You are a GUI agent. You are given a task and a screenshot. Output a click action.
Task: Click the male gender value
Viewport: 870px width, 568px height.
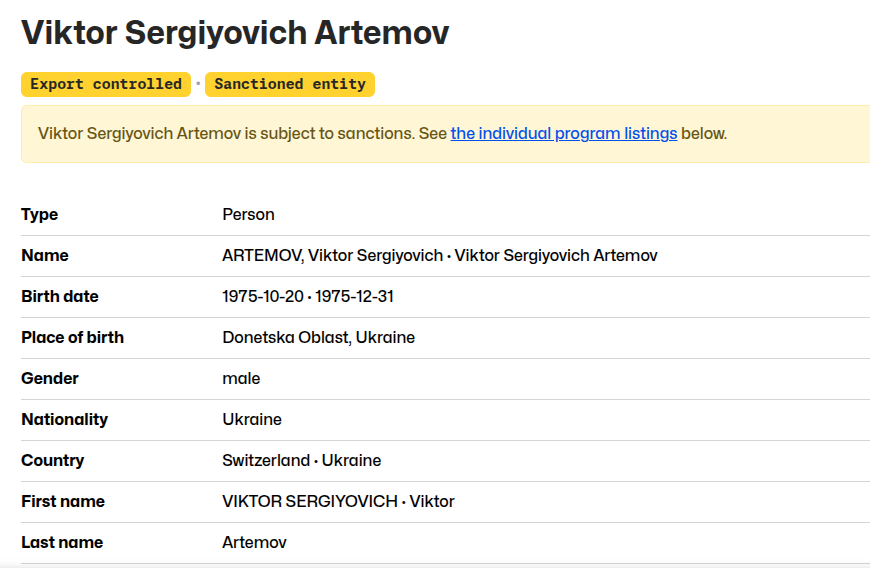pyautogui.click(x=241, y=378)
